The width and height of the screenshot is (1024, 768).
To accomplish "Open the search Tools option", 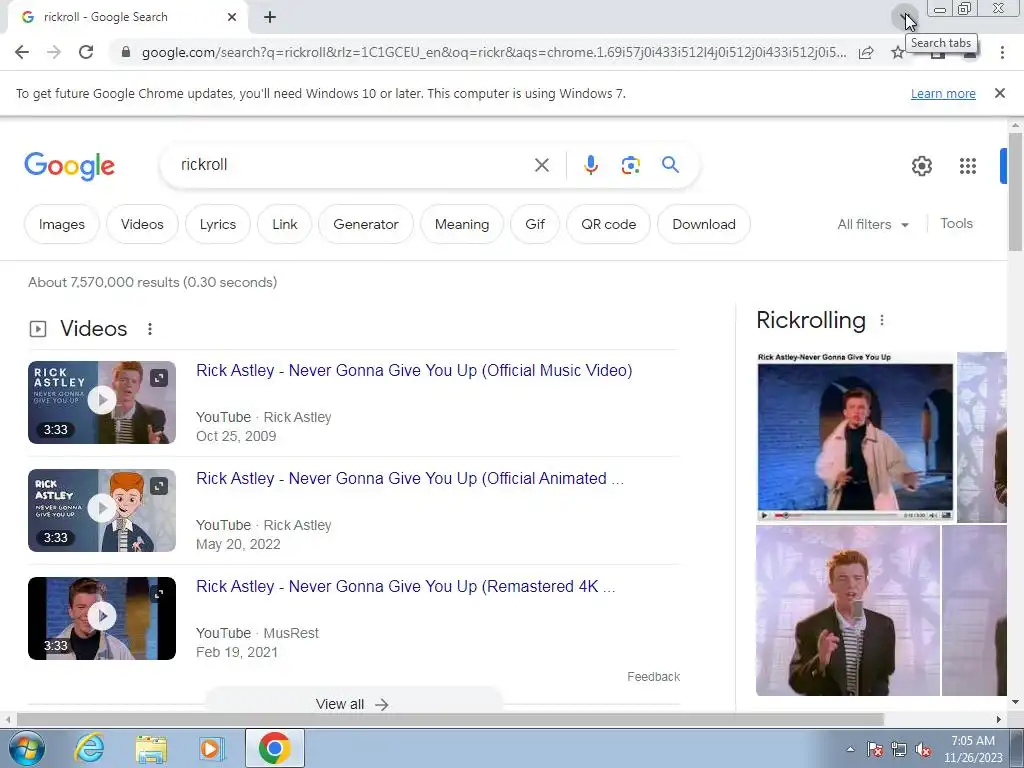I will point(956,223).
